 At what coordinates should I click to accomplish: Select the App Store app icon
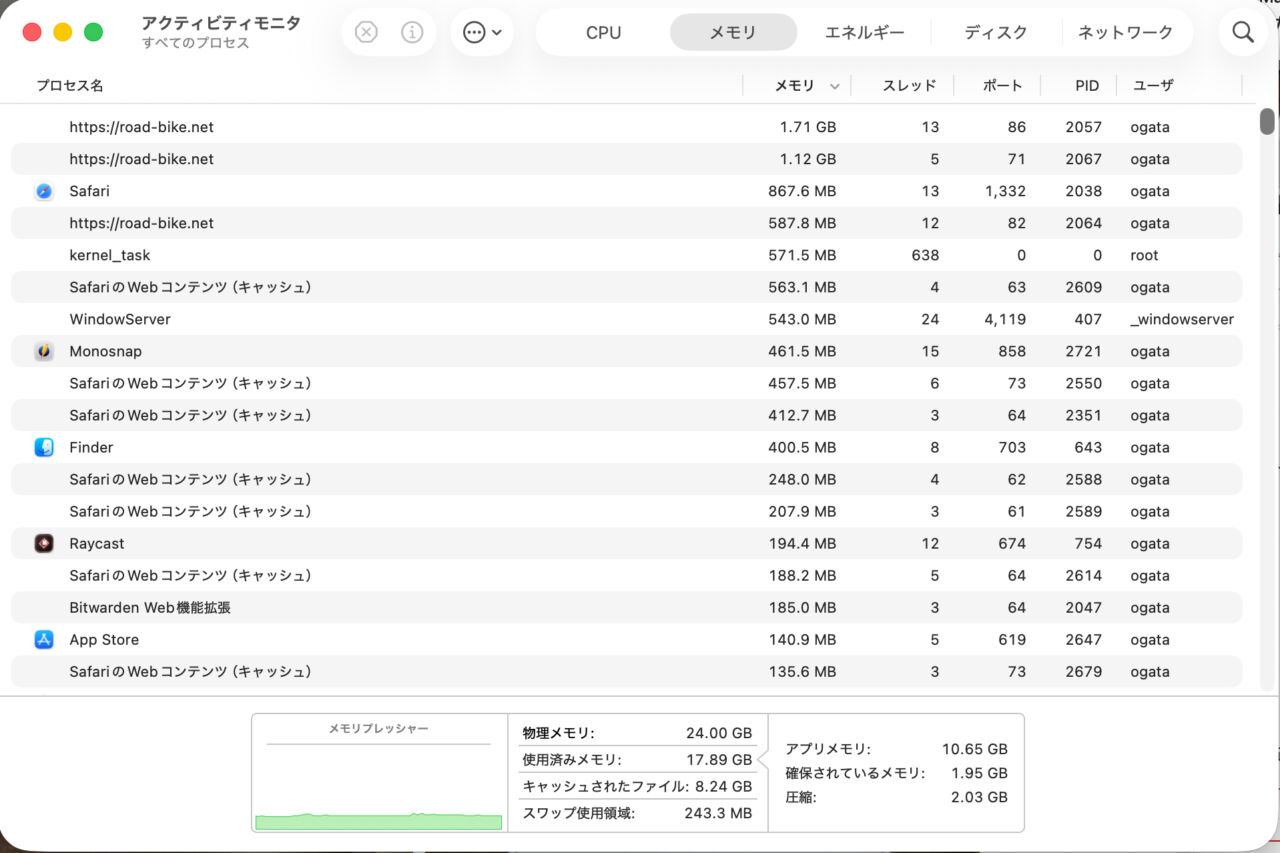(x=44, y=639)
